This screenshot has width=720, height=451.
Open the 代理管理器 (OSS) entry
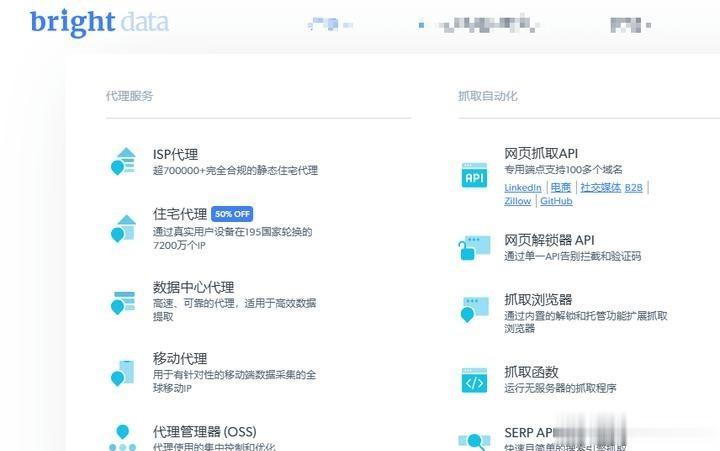[x=204, y=432]
